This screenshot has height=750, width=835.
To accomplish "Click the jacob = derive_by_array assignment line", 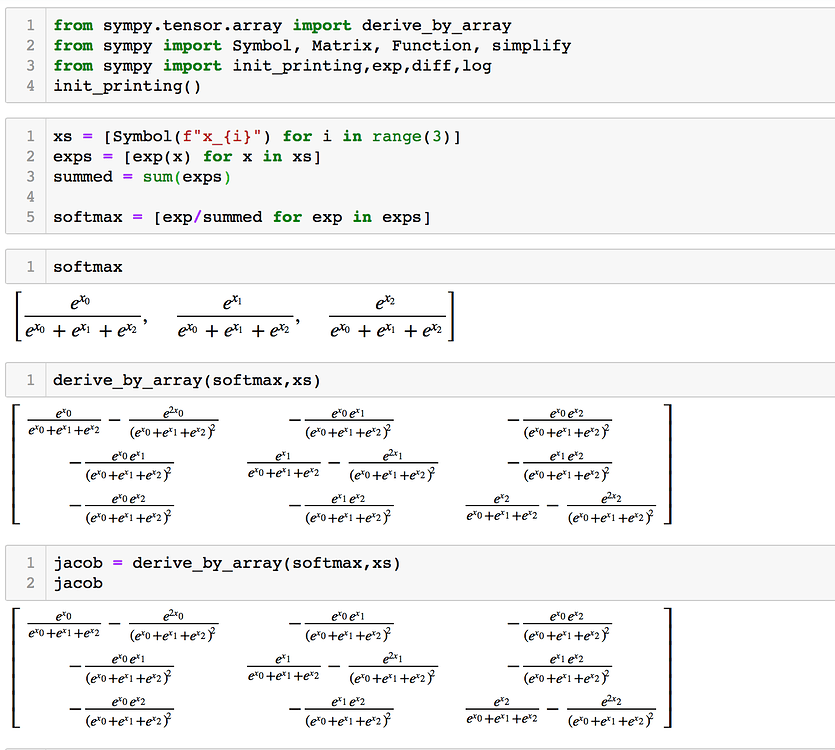I will pos(227,563).
